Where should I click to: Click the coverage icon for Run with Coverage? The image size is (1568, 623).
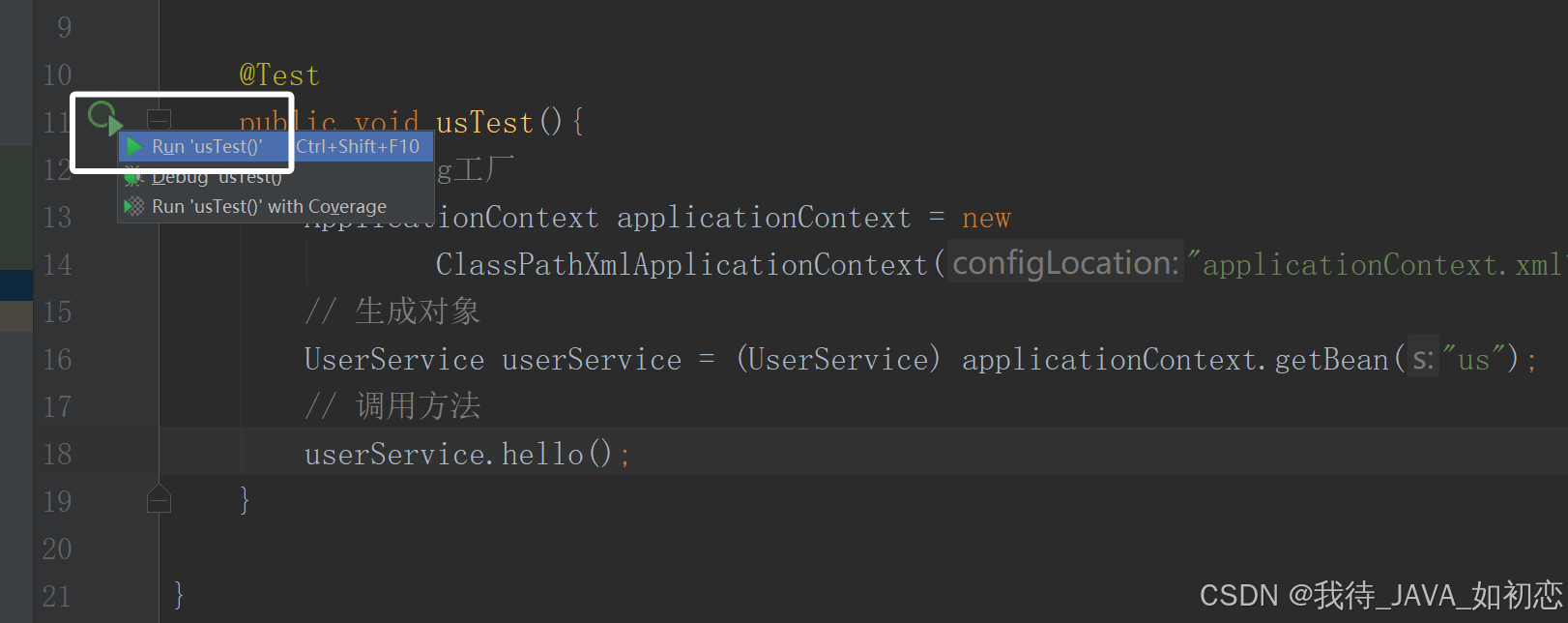(134, 205)
